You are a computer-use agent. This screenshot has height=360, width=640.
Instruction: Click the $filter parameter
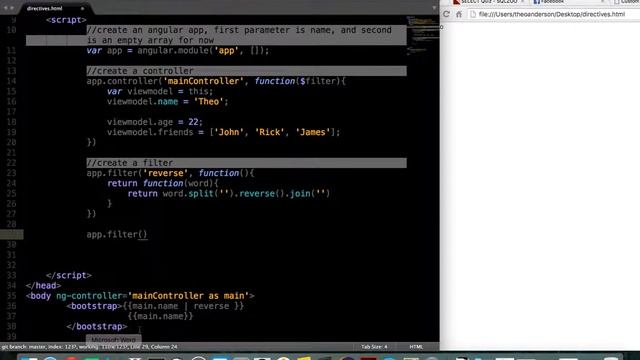pos(317,81)
